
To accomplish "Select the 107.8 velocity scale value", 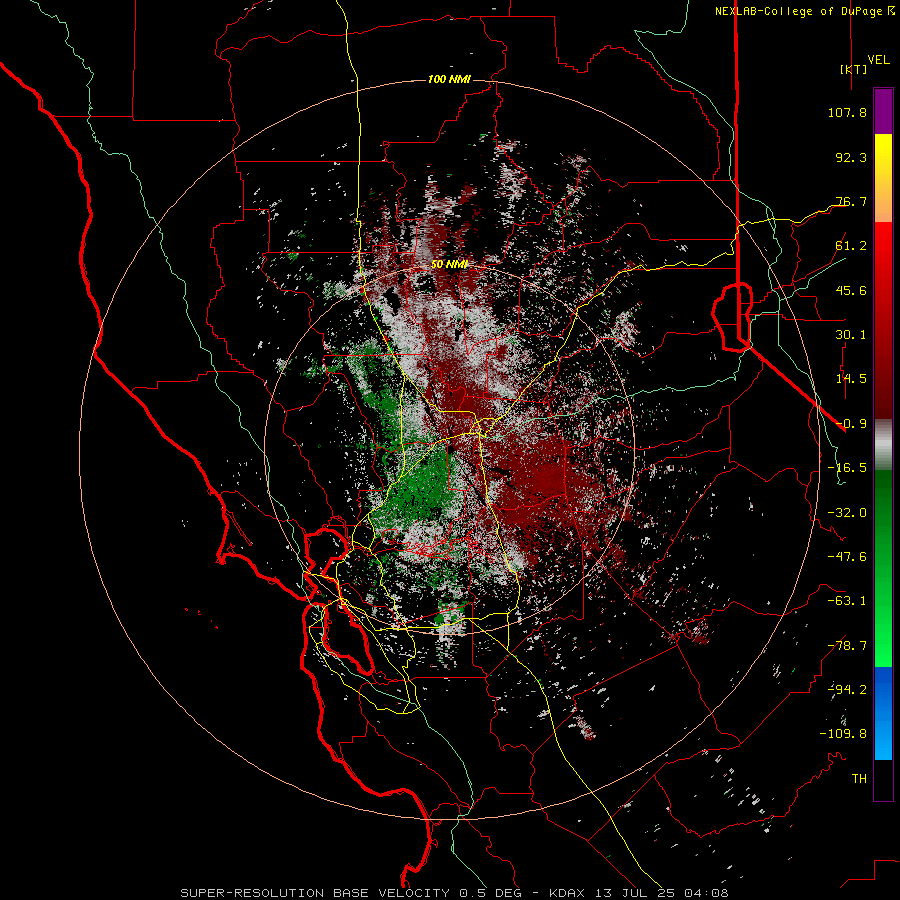I will [847, 112].
